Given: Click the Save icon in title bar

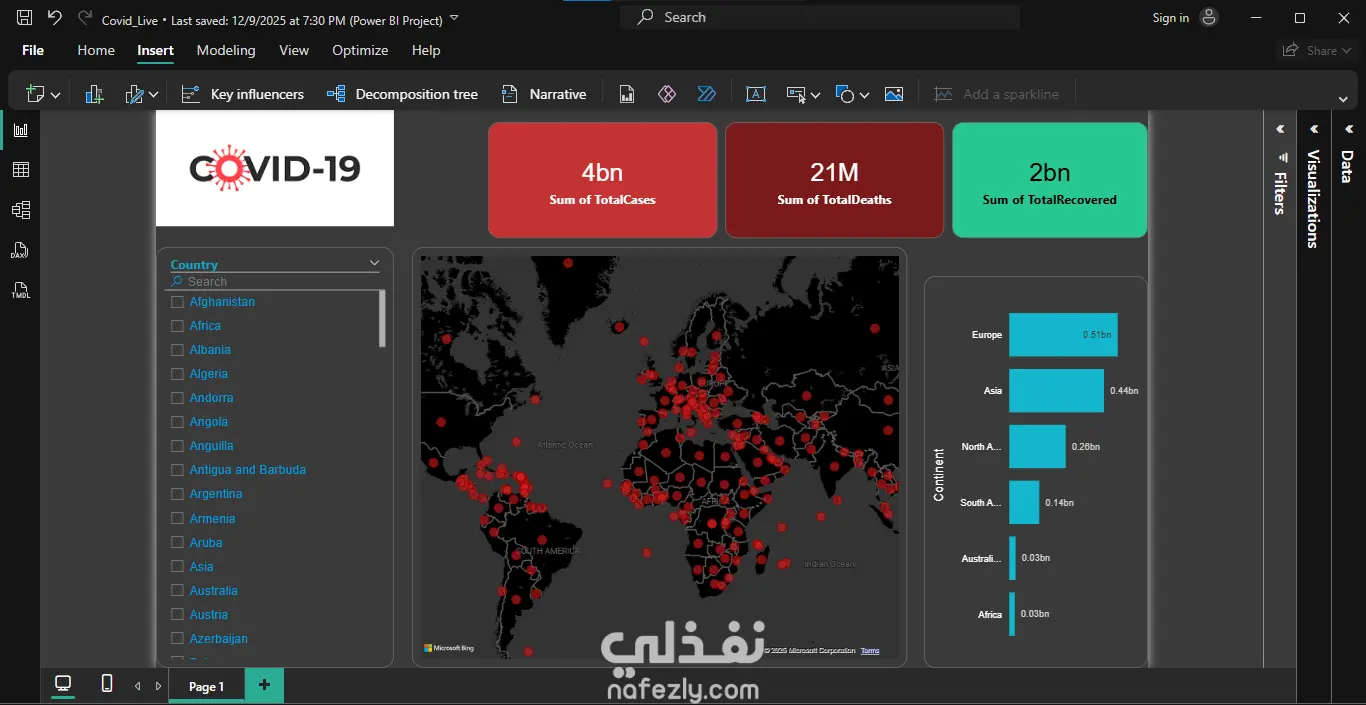Looking at the screenshot, I should pyautogui.click(x=25, y=18).
